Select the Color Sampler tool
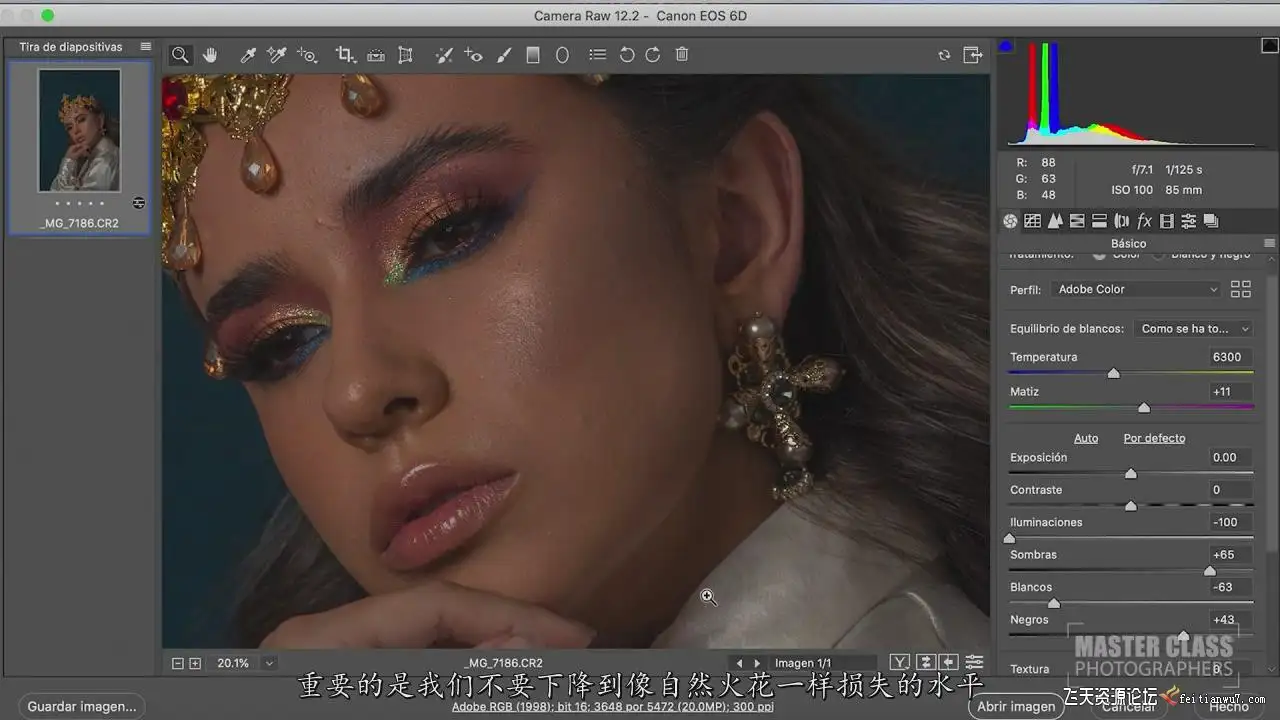 pos(277,55)
